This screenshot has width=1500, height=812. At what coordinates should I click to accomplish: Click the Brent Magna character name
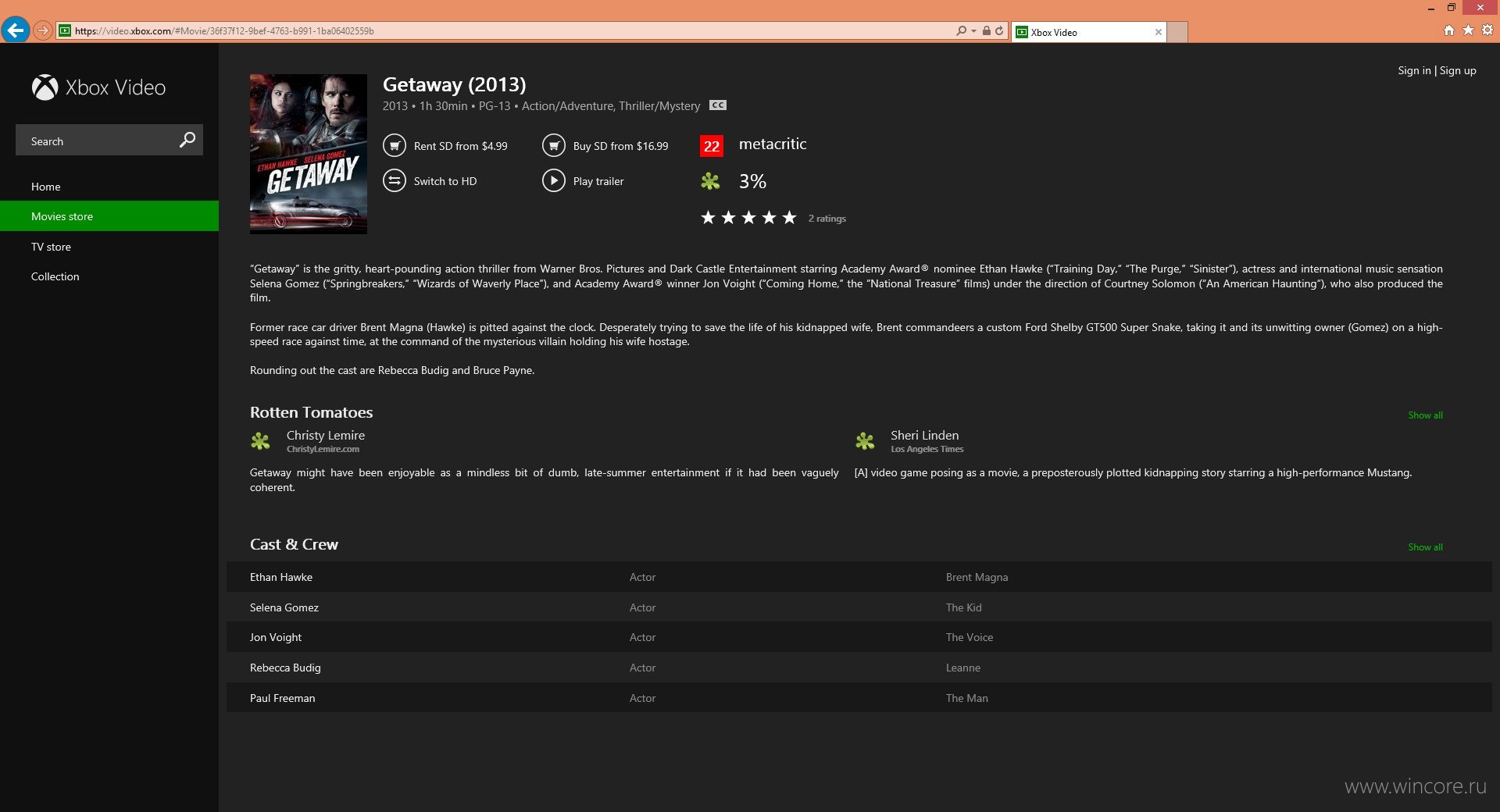click(x=977, y=578)
